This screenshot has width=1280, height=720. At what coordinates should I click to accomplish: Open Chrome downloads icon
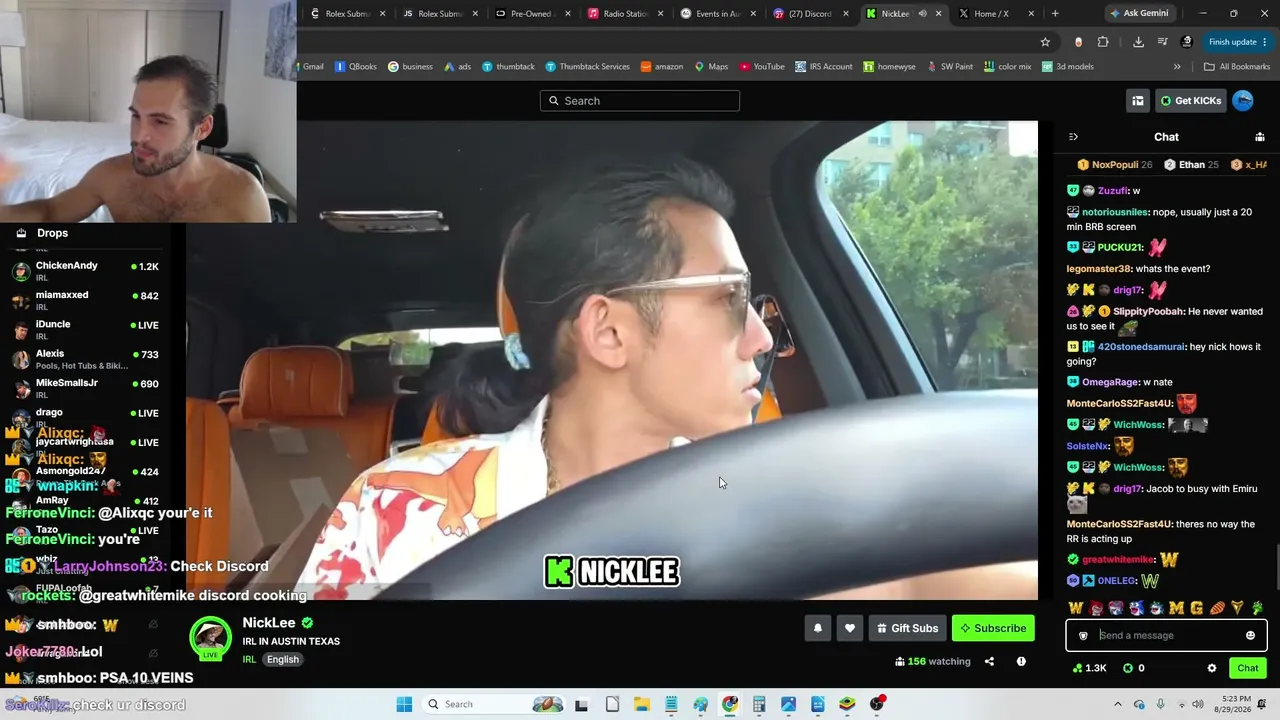(x=1138, y=42)
